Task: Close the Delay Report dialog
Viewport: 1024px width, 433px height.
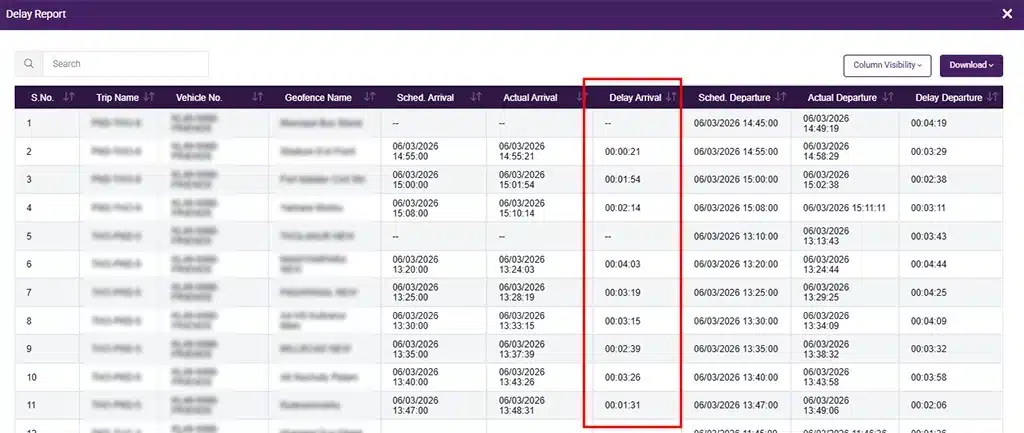Action: pyautogui.click(x=1006, y=14)
